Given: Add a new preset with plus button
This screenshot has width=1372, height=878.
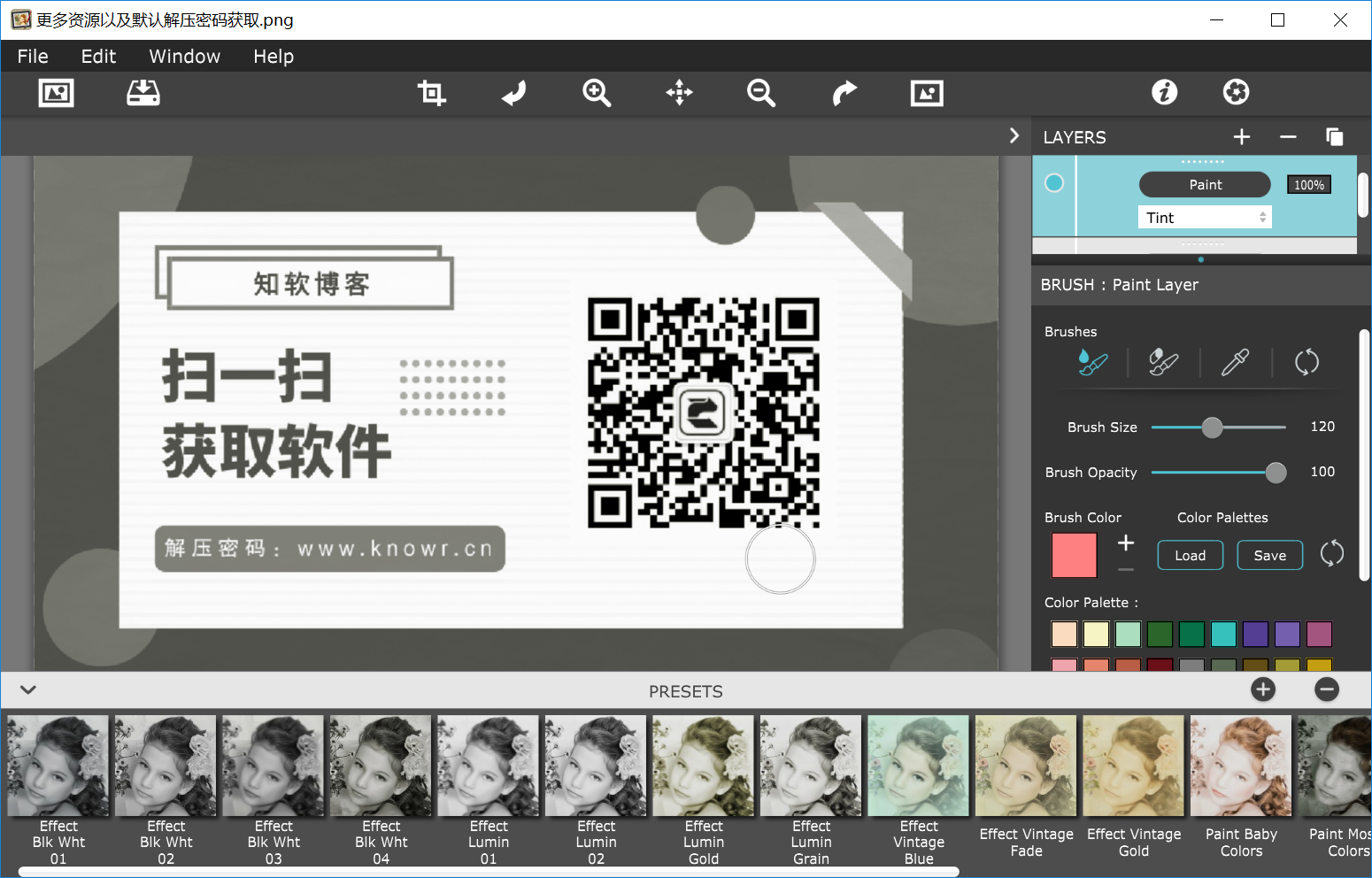Looking at the screenshot, I should click(1263, 689).
